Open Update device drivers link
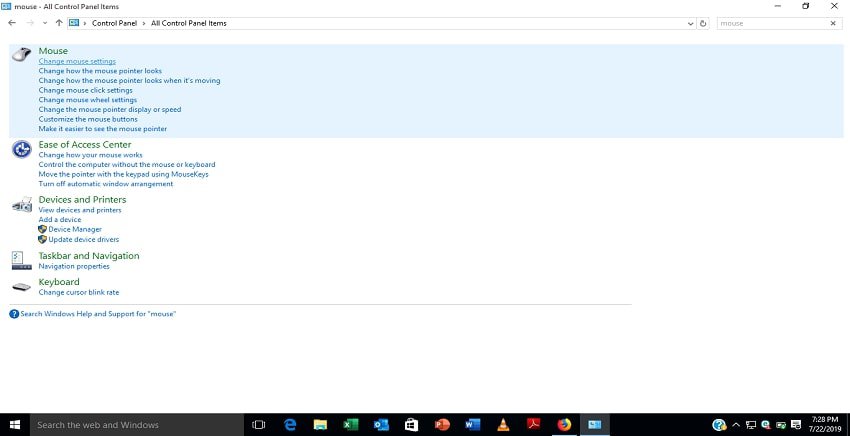This screenshot has height=436, width=850. point(83,239)
